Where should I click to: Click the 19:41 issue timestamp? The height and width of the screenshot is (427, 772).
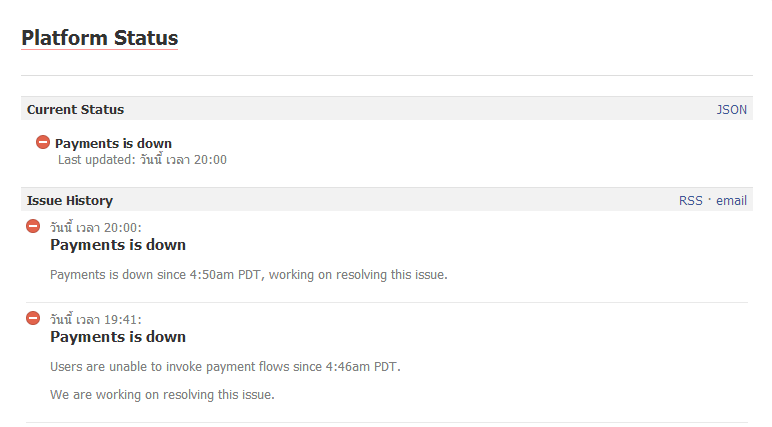96,319
